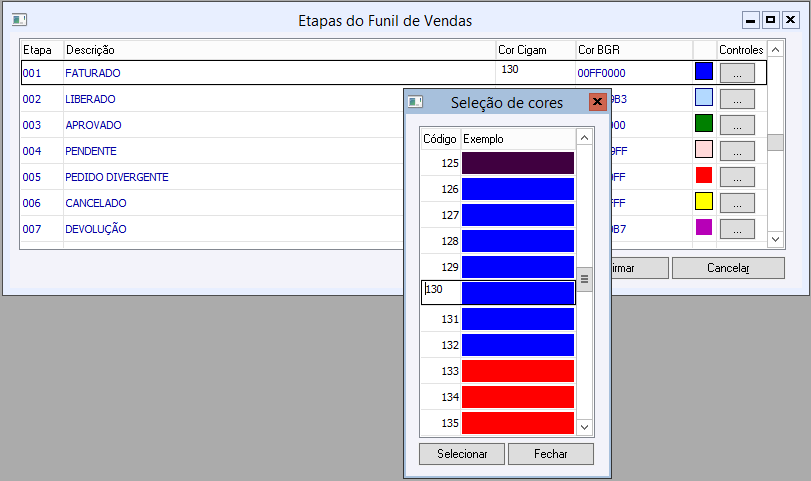Click the stages table scrollbar thumb
The width and height of the screenshot is (811, 481).
click(x=775, y=142)
